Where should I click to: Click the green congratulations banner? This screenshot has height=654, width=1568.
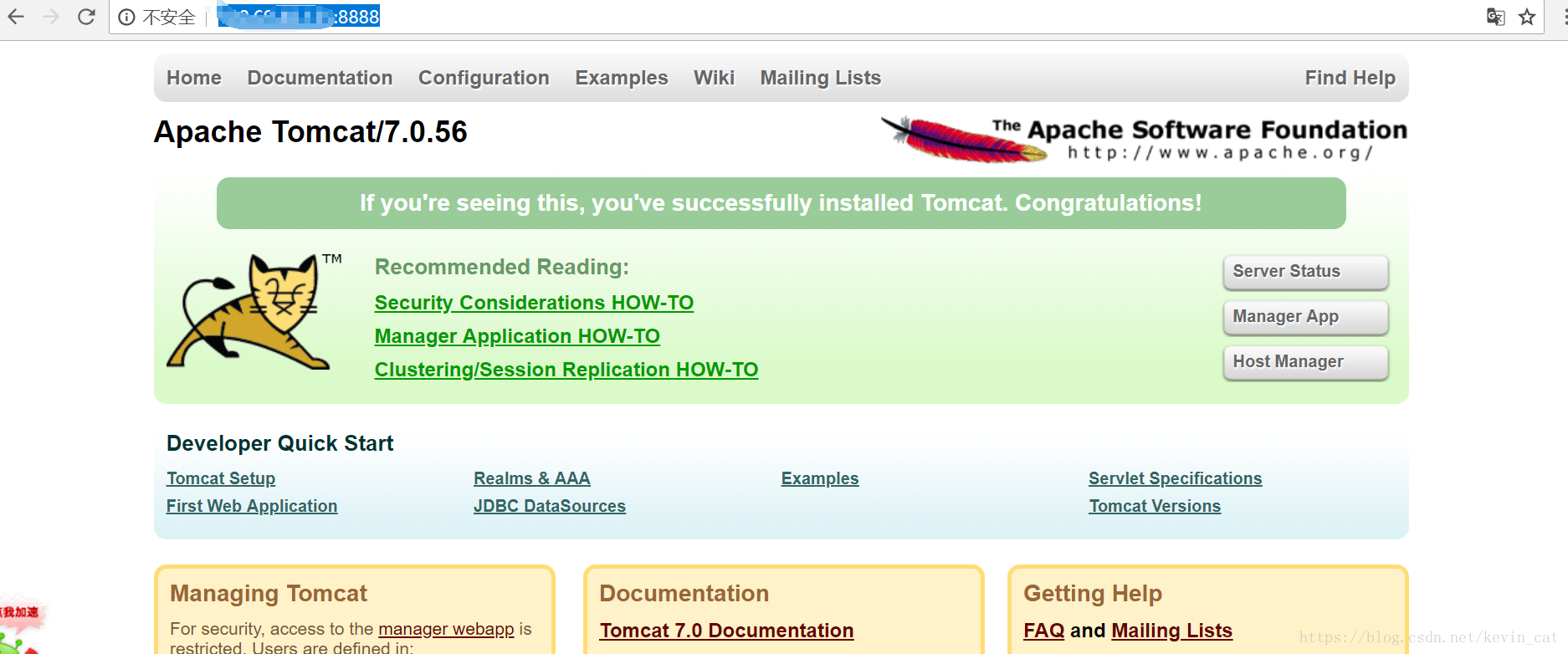coord(781,203)
